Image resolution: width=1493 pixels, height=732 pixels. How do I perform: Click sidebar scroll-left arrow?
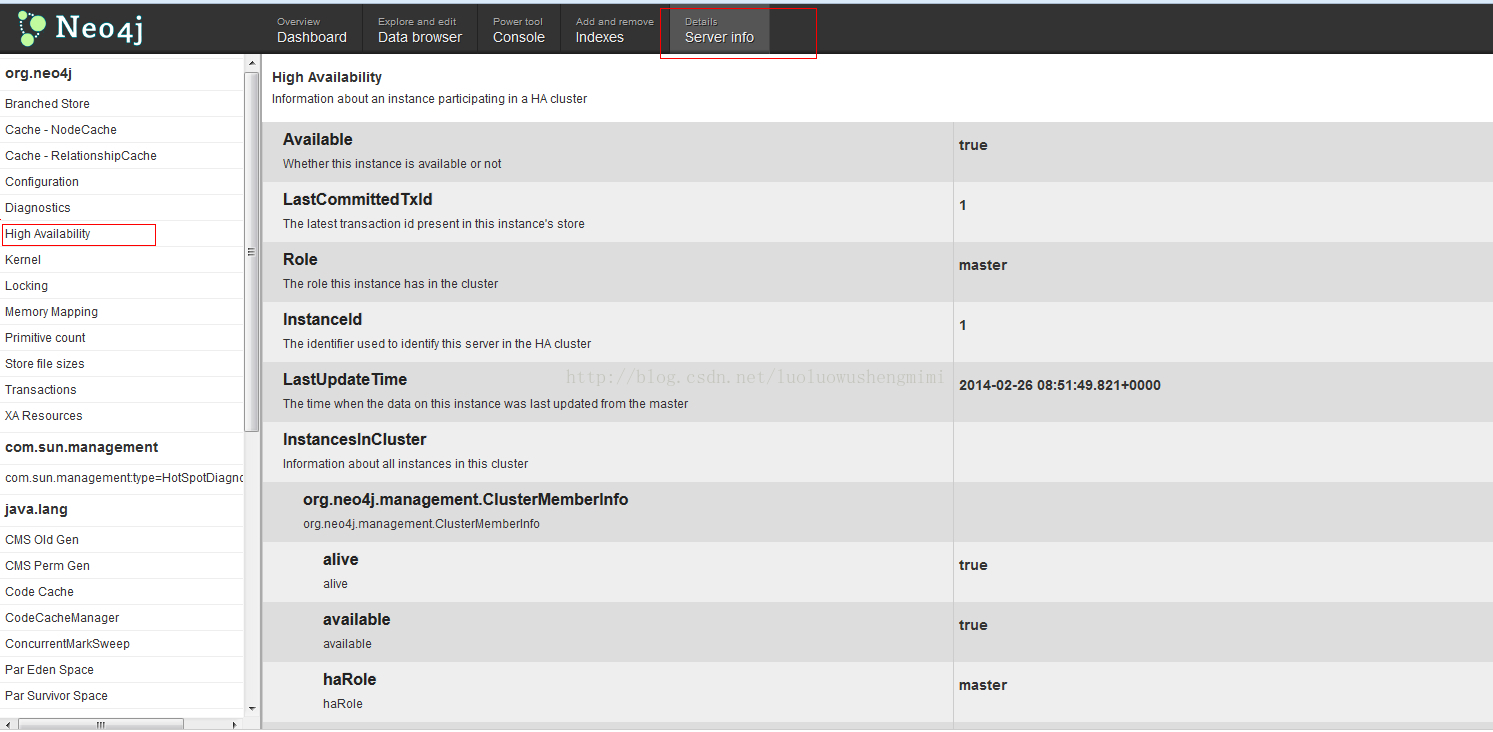pos(9,724)
